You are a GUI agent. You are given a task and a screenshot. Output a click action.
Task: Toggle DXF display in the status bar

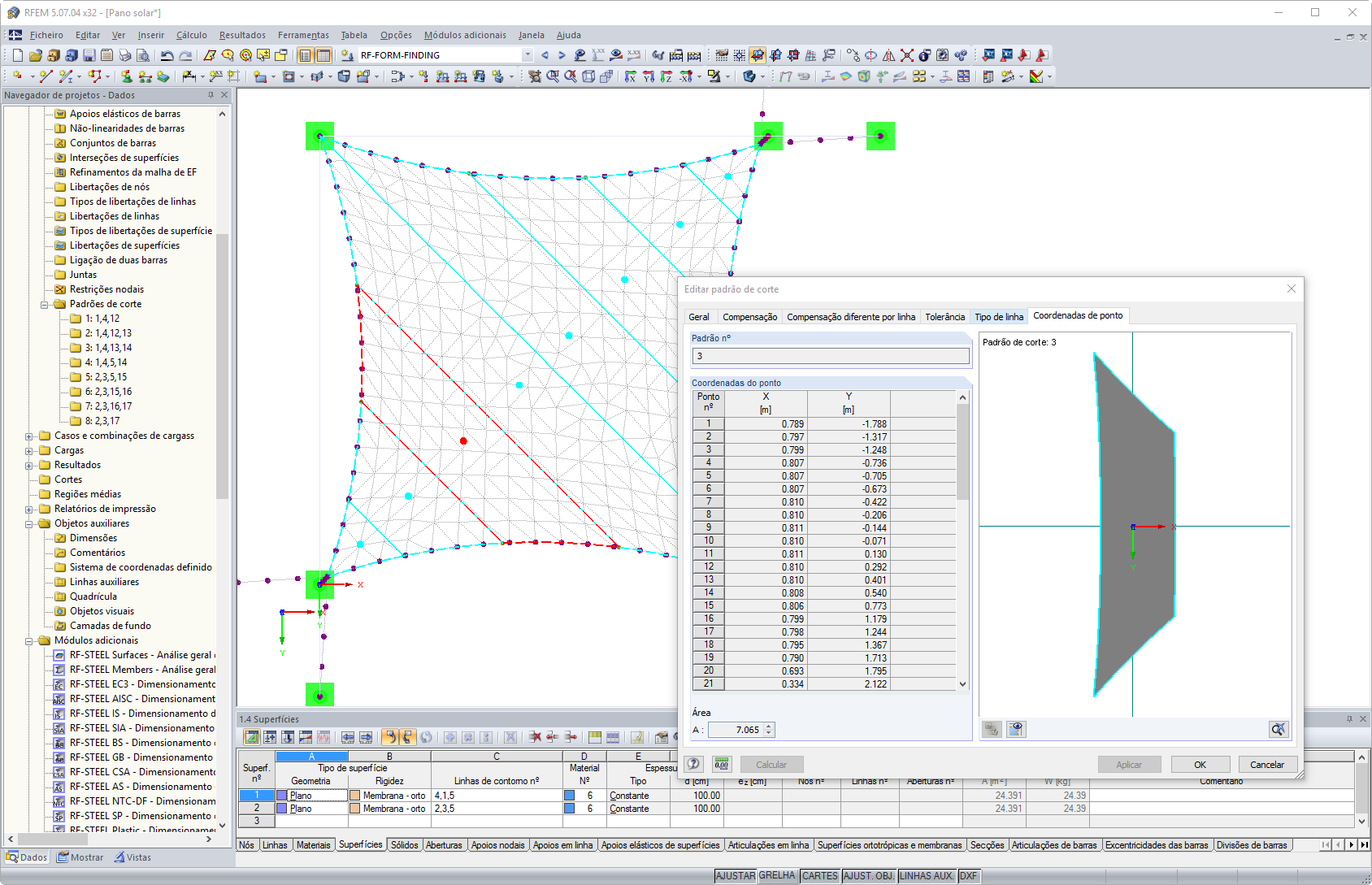coord(969,876)
